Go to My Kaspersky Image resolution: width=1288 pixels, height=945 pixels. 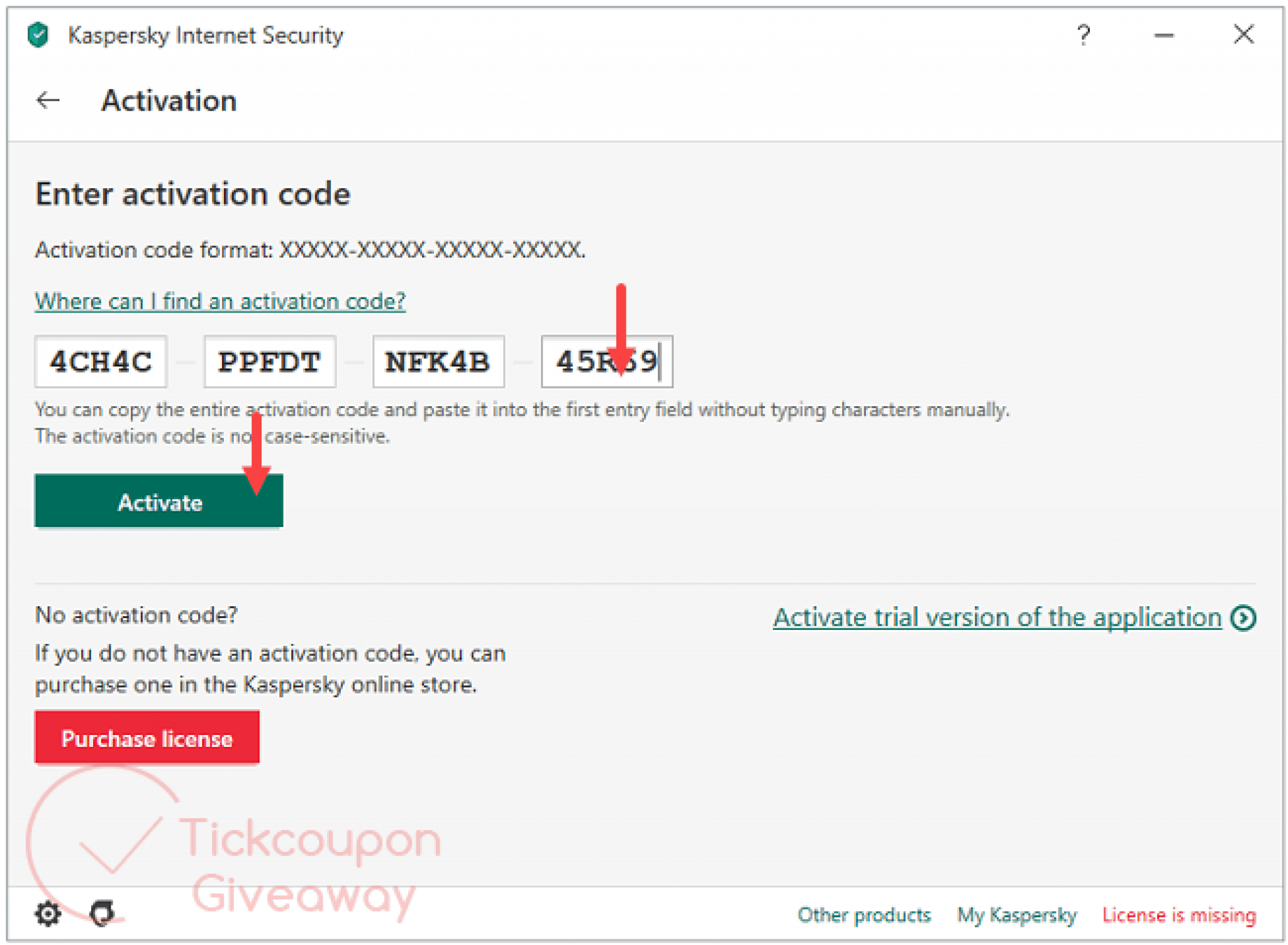(x=1016, y=915)
